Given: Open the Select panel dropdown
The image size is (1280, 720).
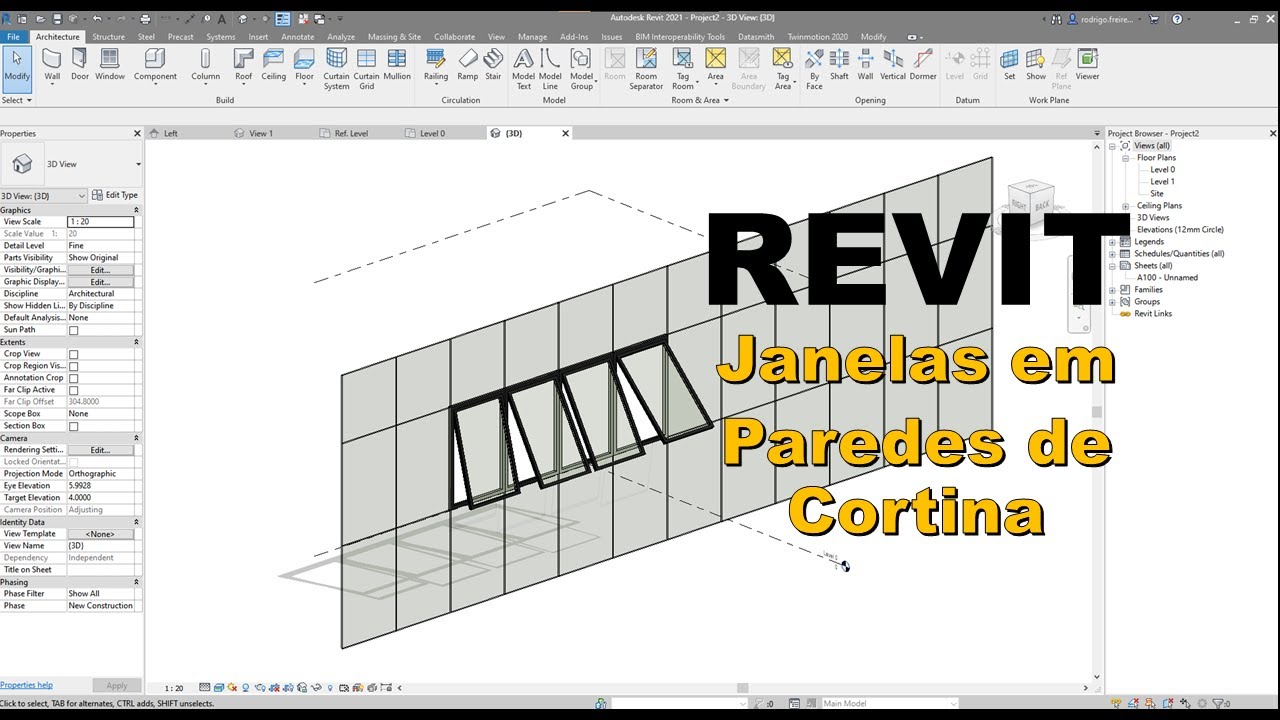Looking at the screenshot, I should click(x=17, y=100).
